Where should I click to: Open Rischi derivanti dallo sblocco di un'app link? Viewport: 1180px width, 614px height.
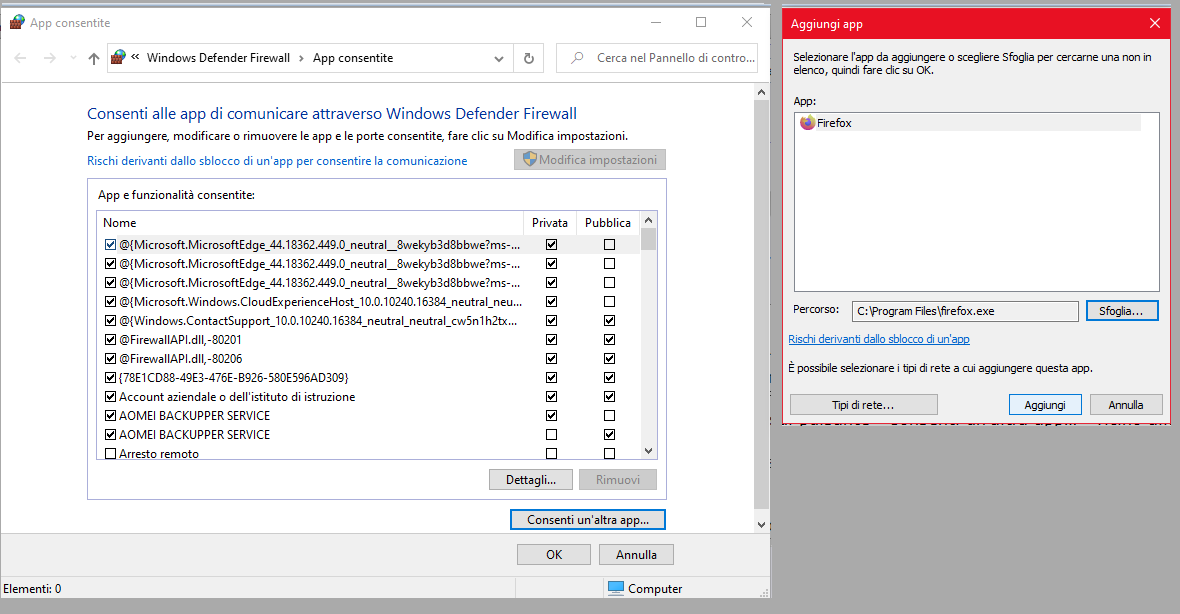878,339
